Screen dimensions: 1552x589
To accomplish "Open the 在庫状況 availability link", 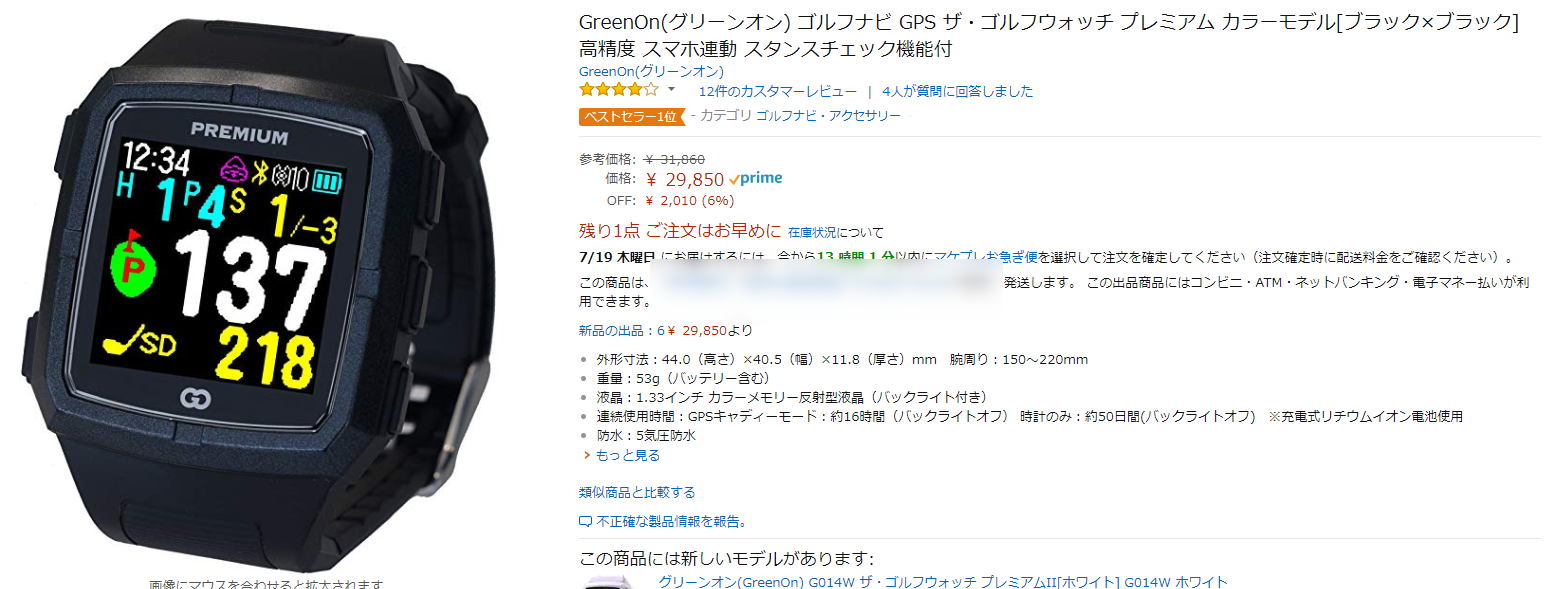I will [812, 232].
